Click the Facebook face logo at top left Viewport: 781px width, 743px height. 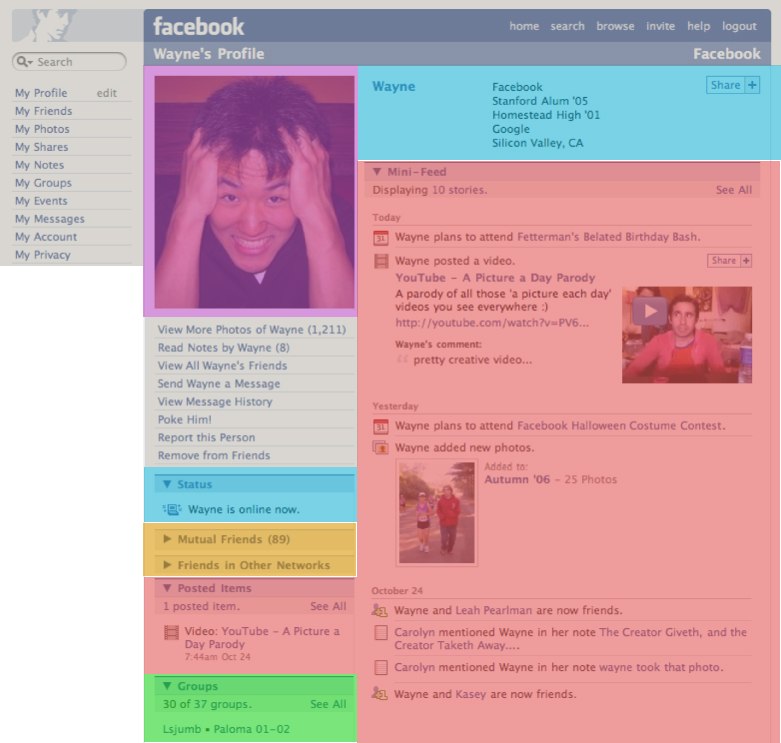(55, 25)
